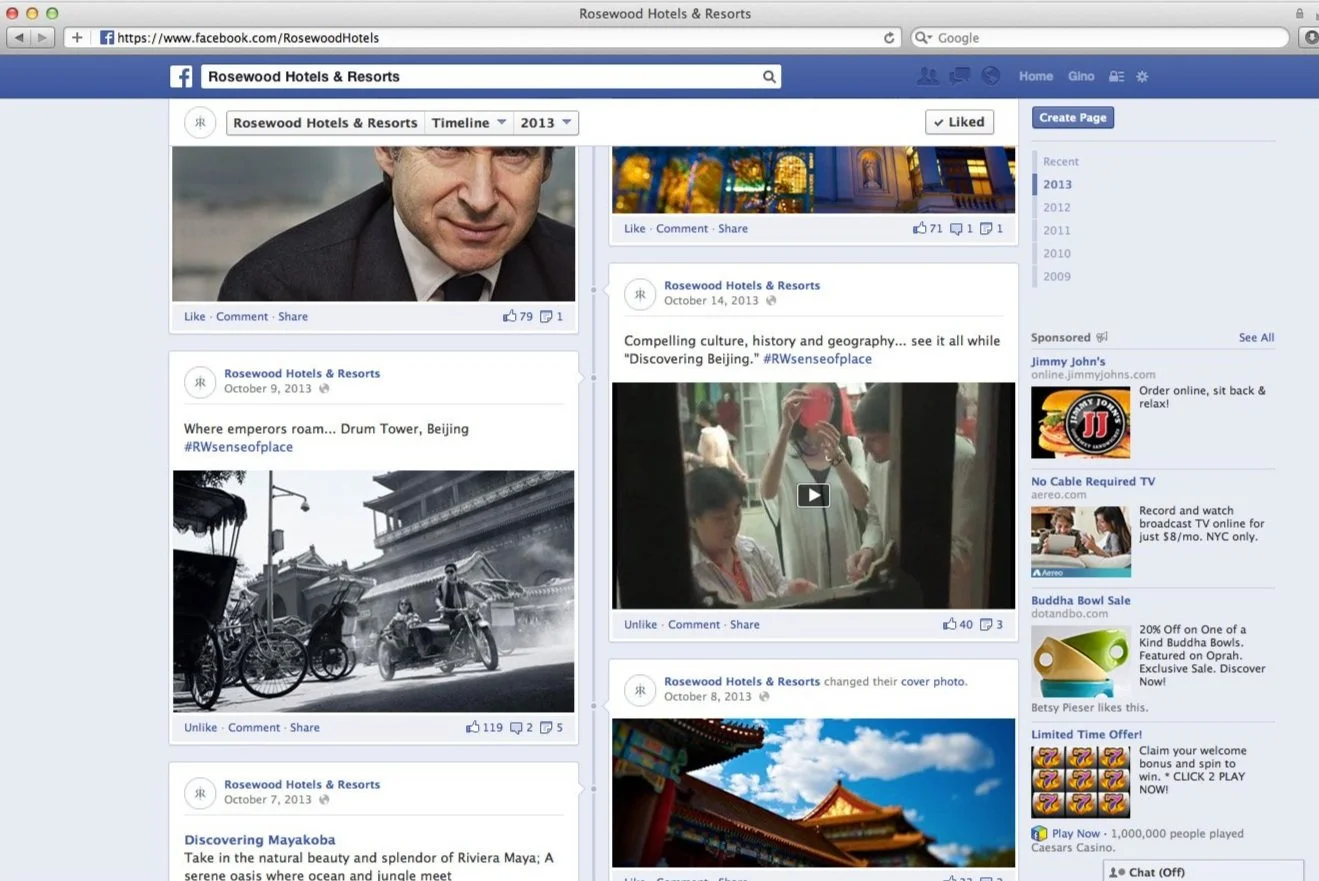Click the Facebook logo icon
Screen dimensions: 1319x881
click(181, 76)
